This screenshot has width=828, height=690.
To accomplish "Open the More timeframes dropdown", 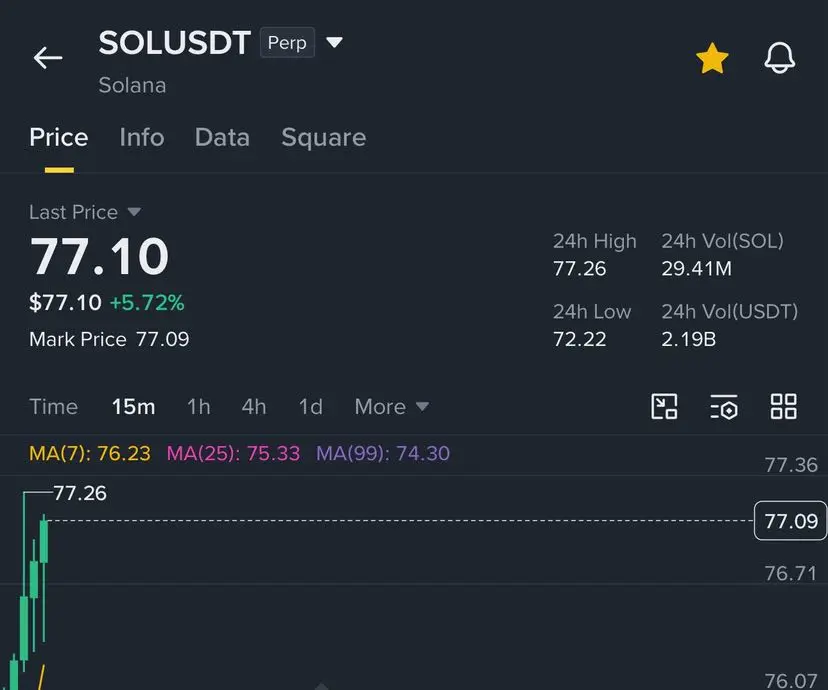I will point(391,407).
